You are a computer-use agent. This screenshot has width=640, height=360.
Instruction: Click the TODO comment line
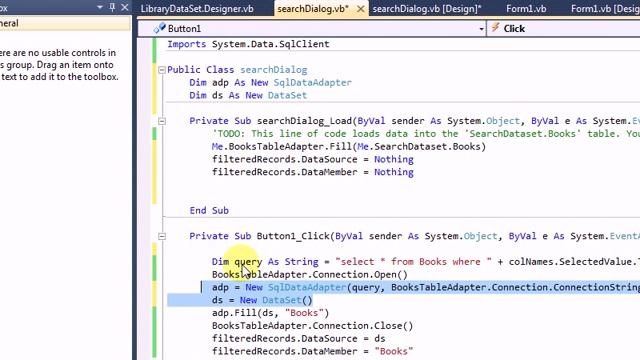(426, 133)
